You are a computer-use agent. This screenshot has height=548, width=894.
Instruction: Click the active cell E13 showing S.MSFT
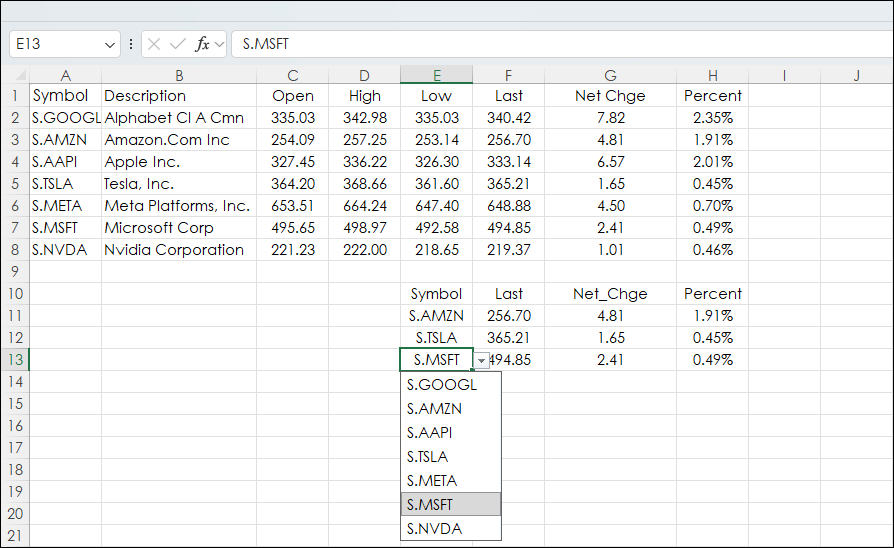437,360
